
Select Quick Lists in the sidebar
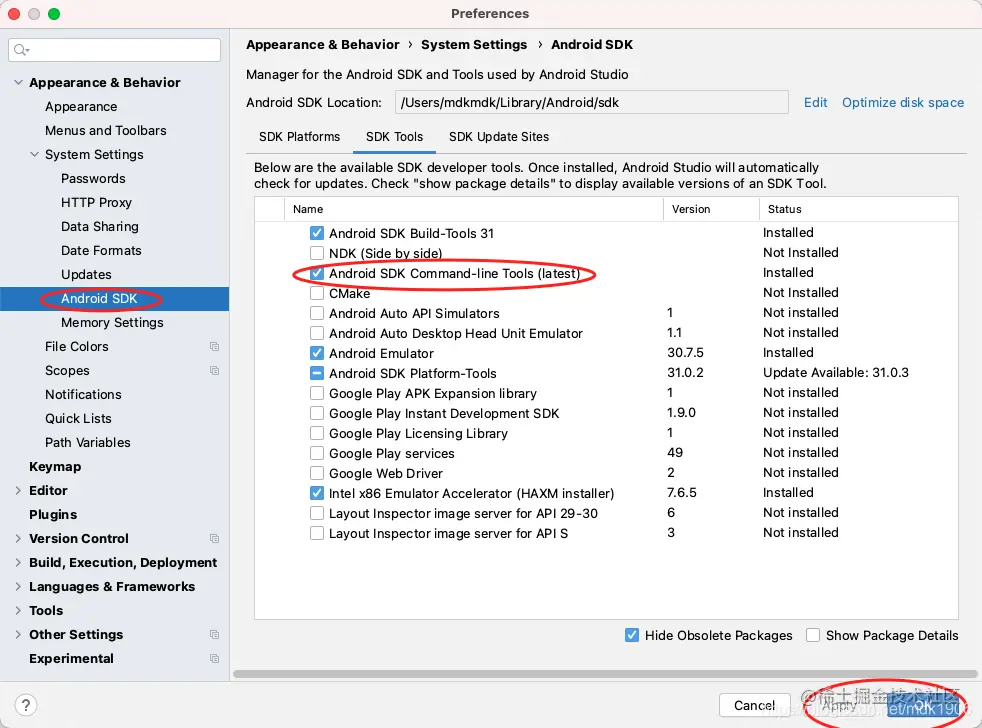coord(78,419)
